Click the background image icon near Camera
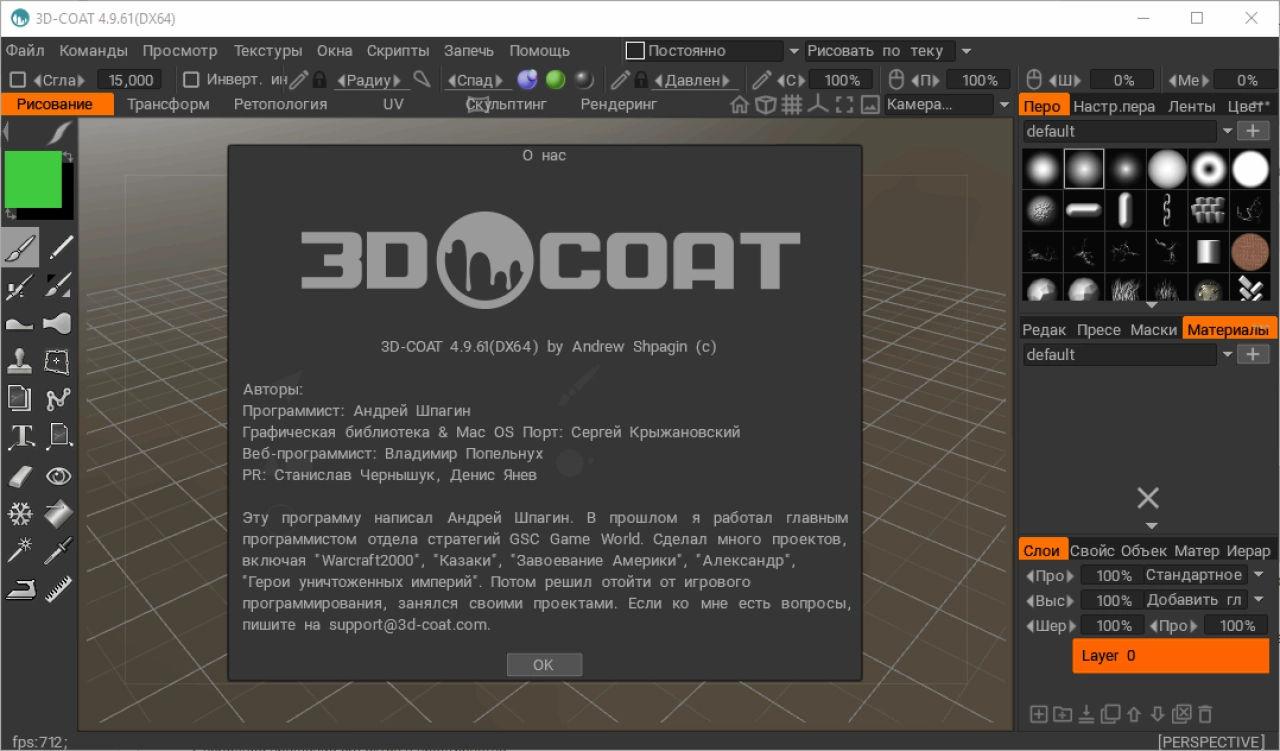This screenshot has width=1280, height=751. (x=869, y=104)
